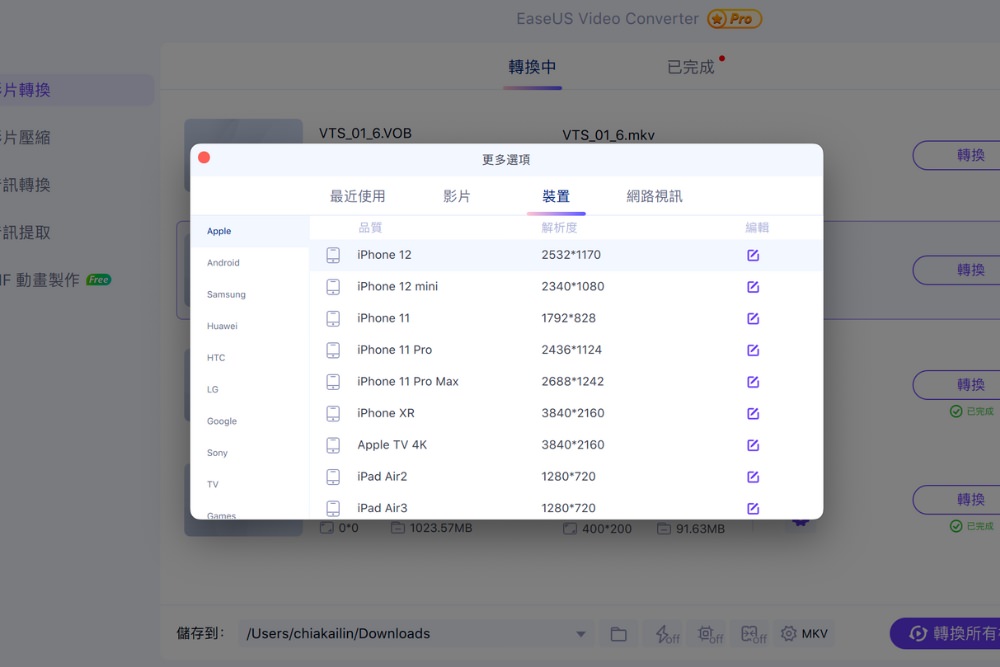Click the iPhone 11 Pro device icon
Screen dimensions: 1000x667
click(333, 350)
